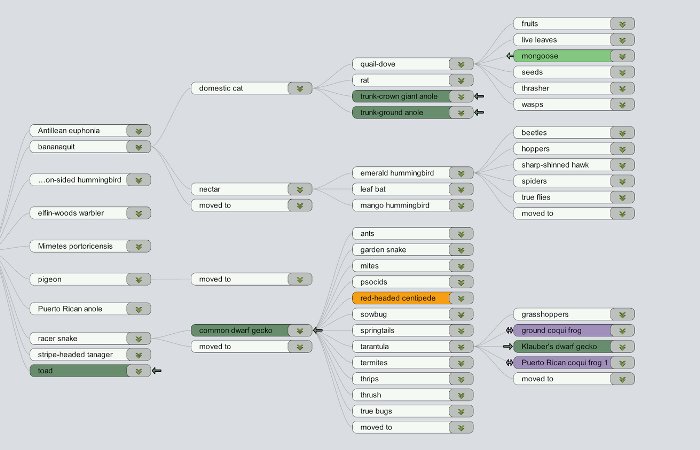Expand the thrasher node chevron
The height and width of the screenshot is (450, 700).
pyautogui.click(x=622, y=88)
